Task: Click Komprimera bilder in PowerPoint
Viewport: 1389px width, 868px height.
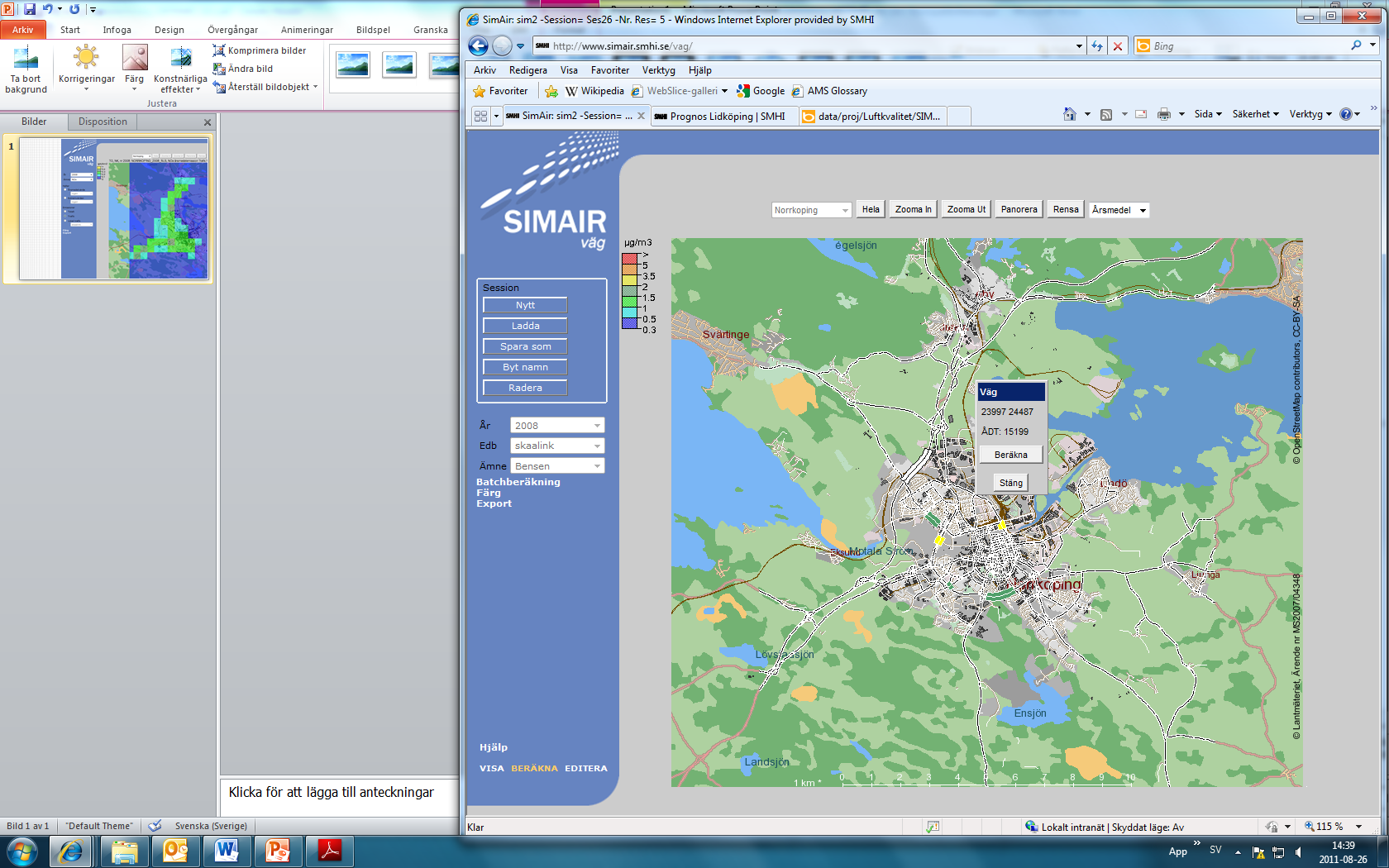Action: pyautogui.click(x=259, y=50)
